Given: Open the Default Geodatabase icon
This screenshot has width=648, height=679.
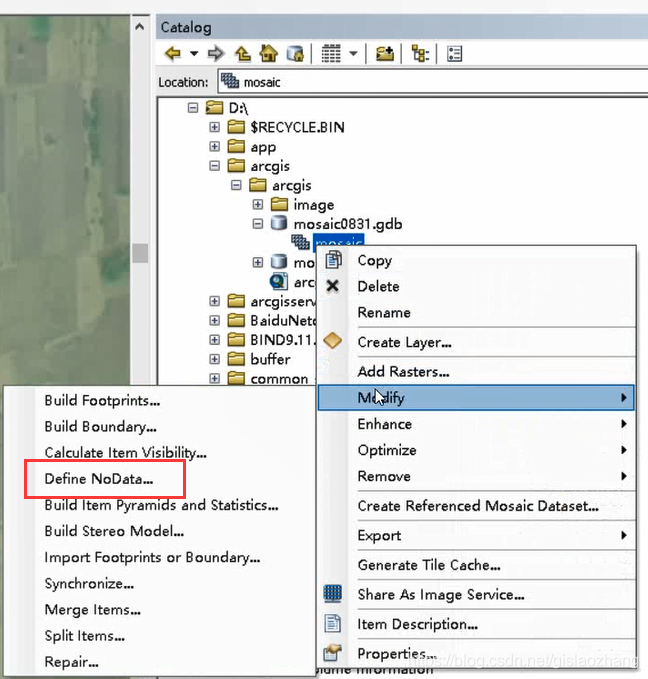Looking at the screenshot, I should (x=295, y=54).
